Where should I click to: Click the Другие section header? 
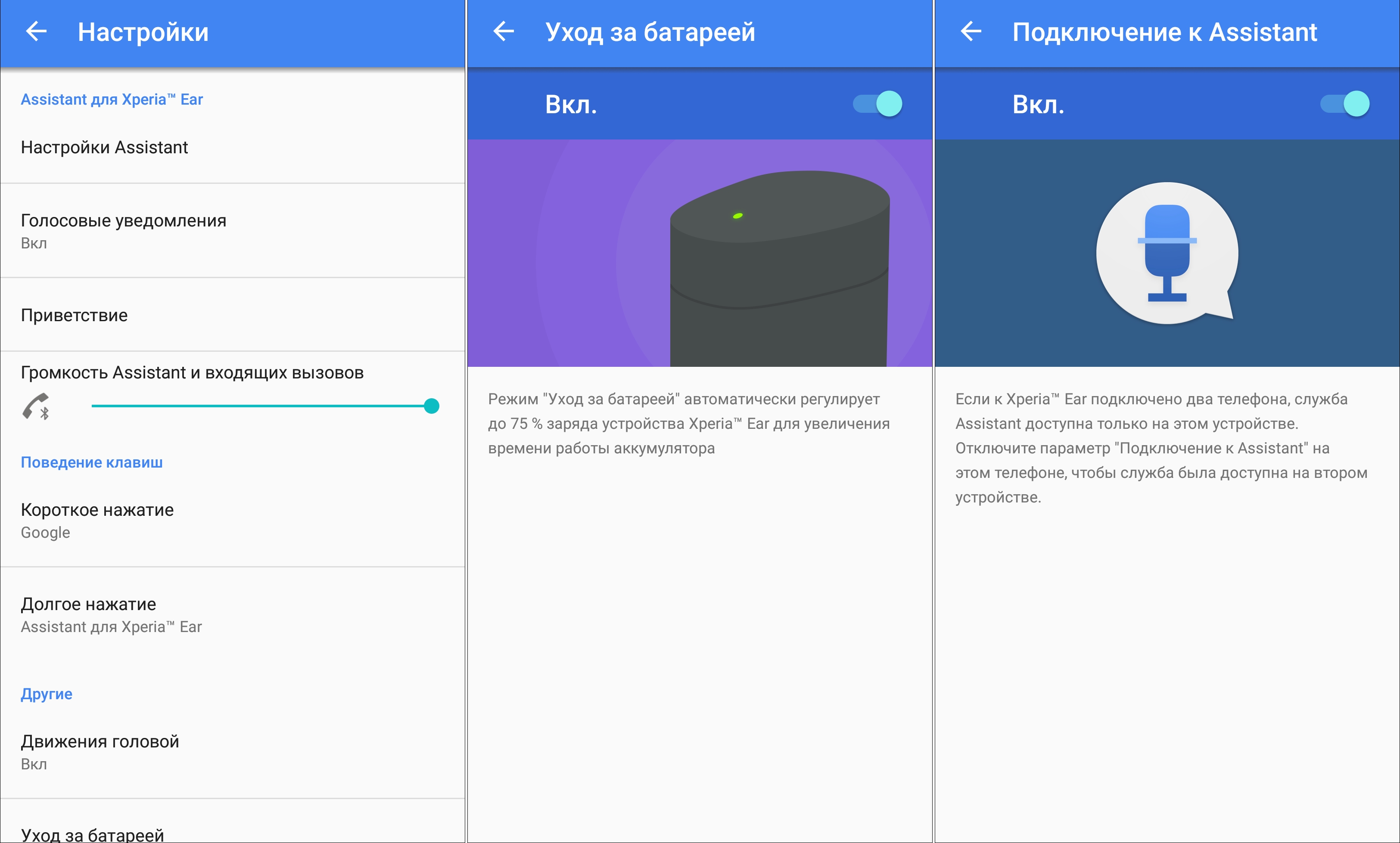pyautogui.click(x=47, y=694)
